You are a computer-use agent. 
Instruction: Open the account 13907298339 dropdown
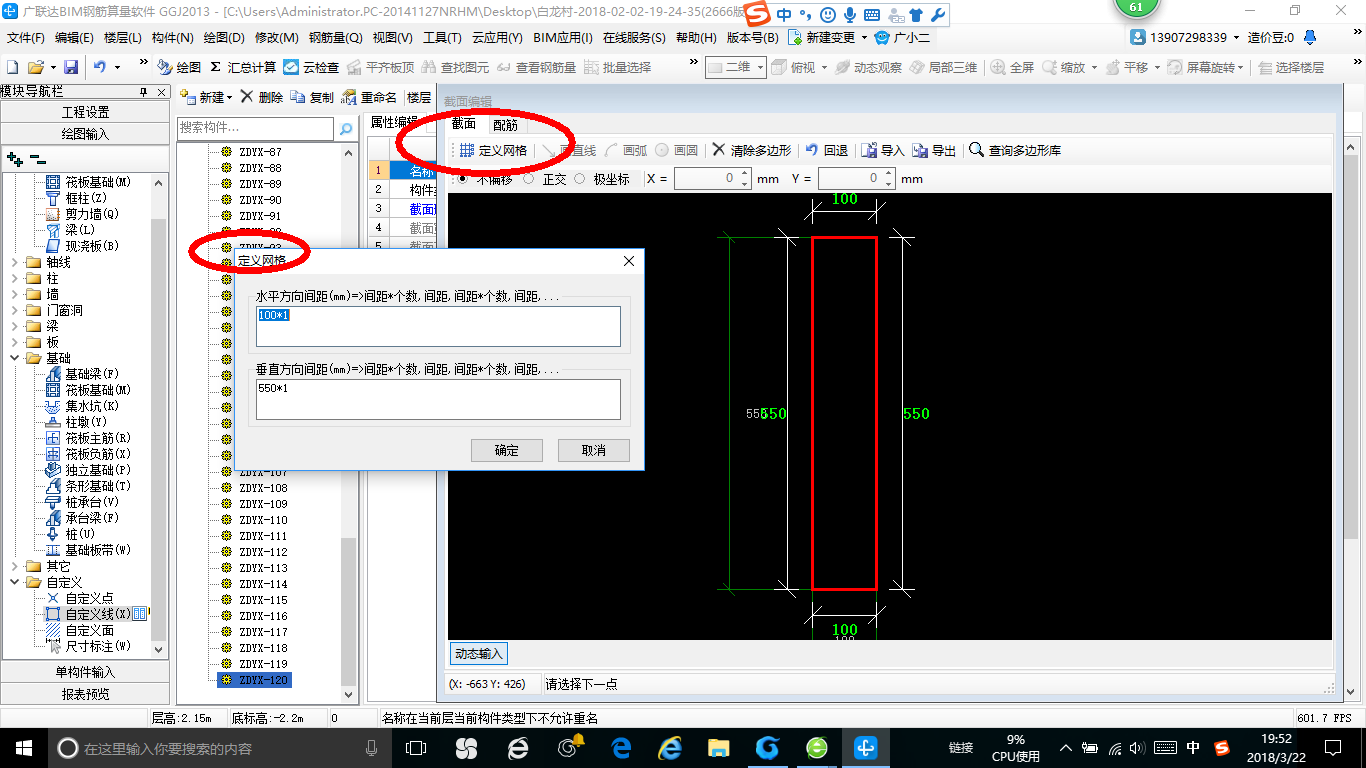[1237, 37]
